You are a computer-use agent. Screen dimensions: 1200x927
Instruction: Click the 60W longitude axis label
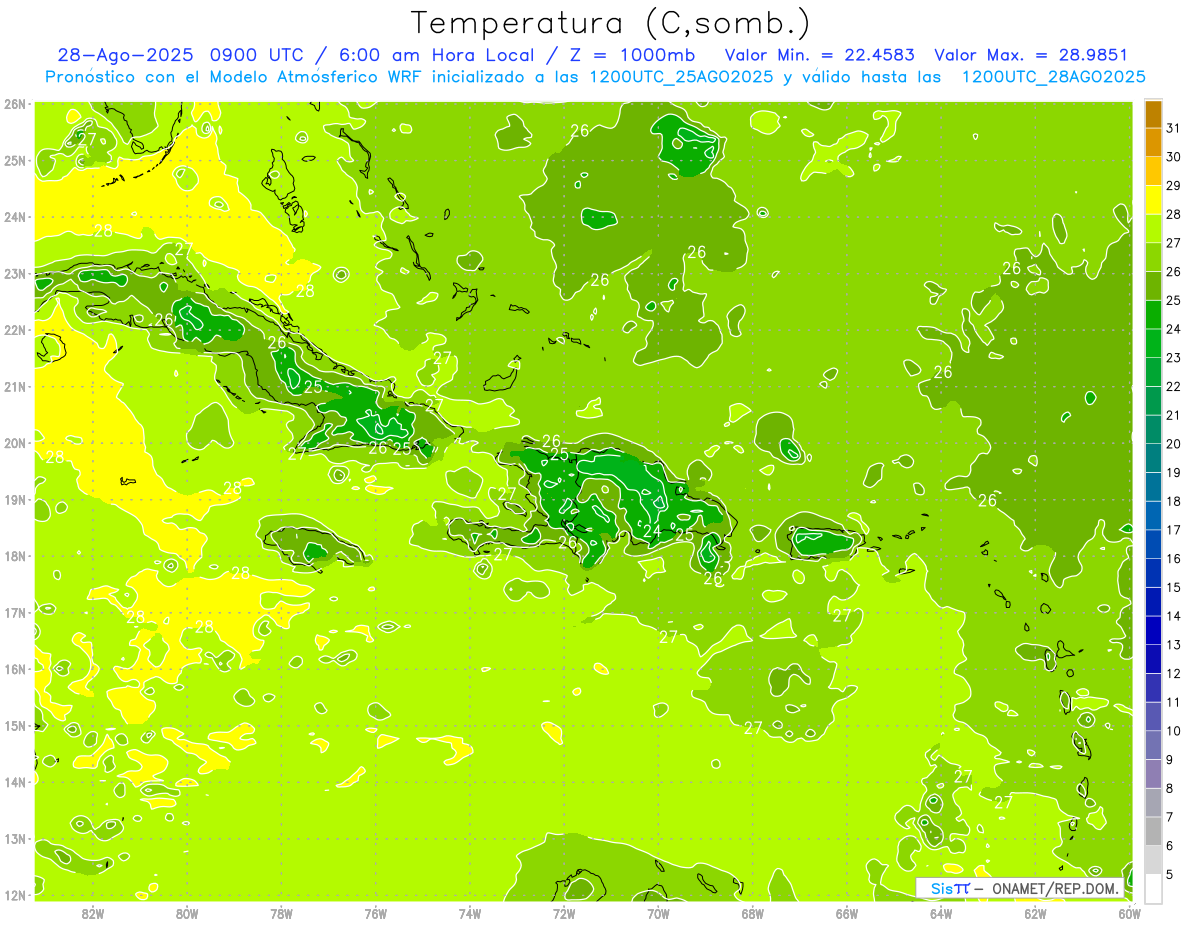(1130, 913)
